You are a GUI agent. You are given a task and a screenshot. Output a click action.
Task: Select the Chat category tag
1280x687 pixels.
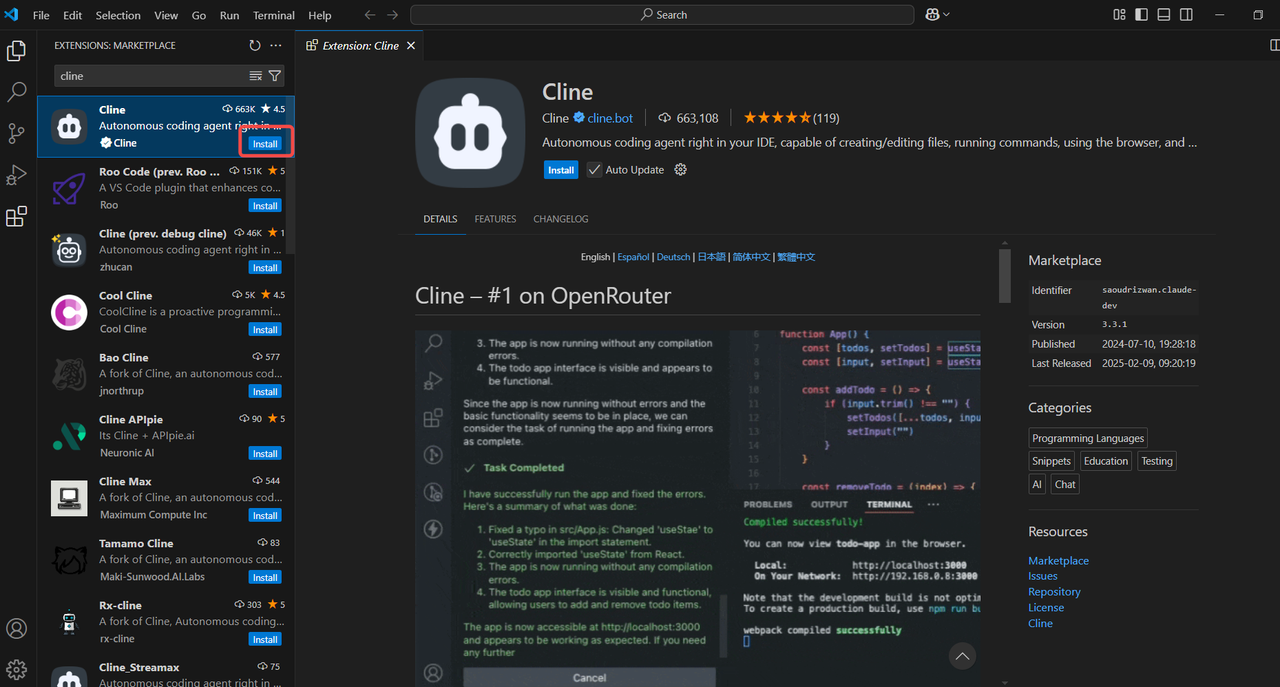click(x=1065, y=484)
